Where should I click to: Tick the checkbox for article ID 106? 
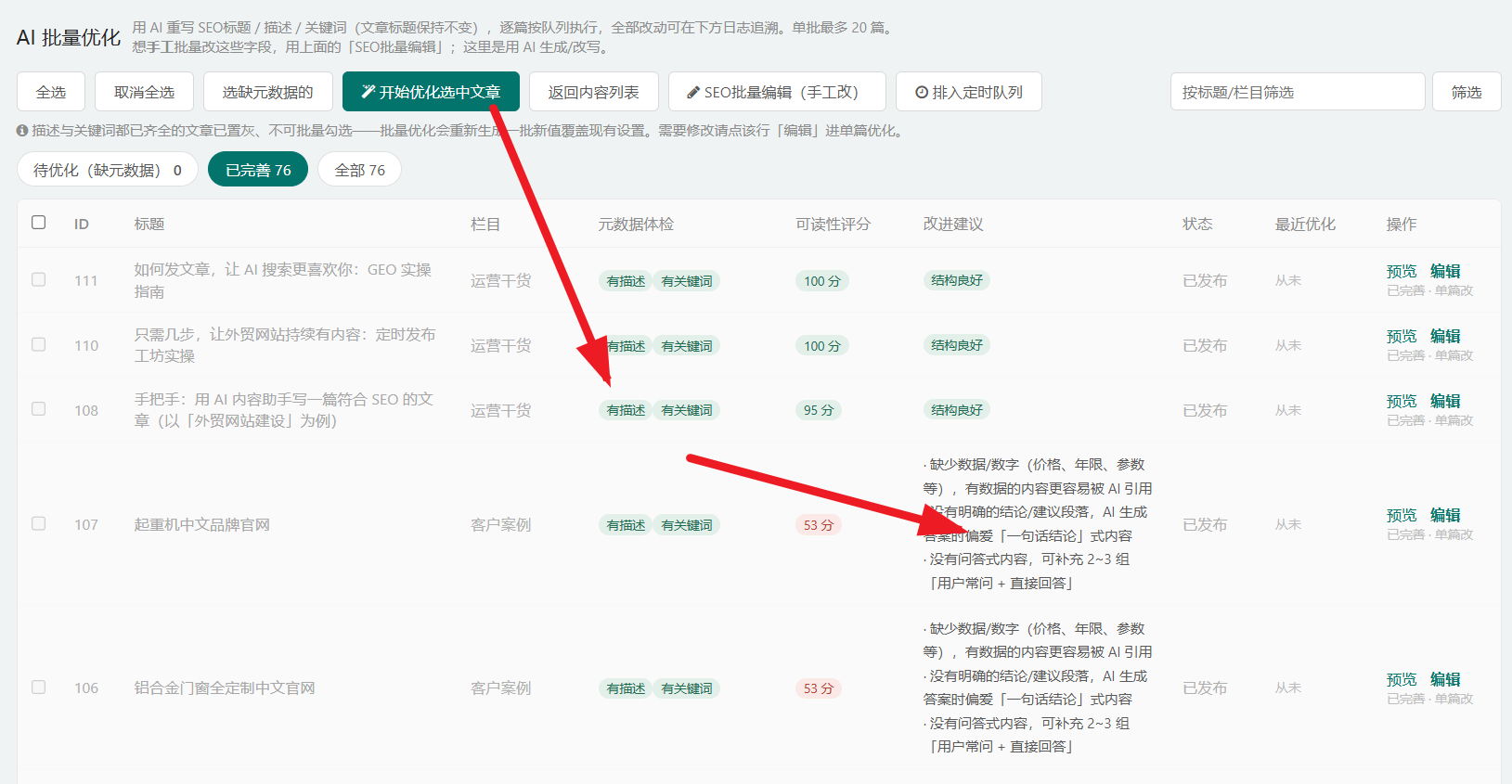[x=38, y=688]
